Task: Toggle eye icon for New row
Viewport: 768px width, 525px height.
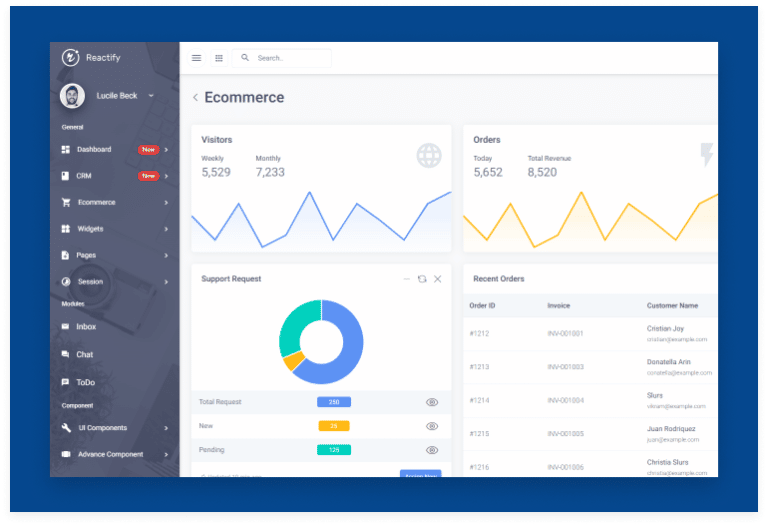Action: tap(432, 426)
